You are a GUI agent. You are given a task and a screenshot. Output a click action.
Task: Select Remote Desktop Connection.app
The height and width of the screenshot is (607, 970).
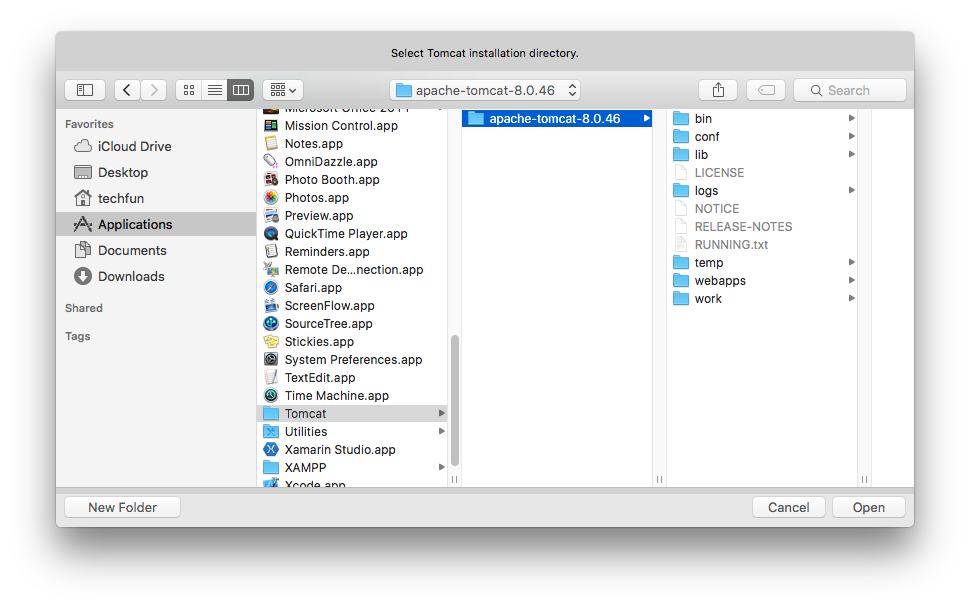pyautogui.click(x=353, y=269)
